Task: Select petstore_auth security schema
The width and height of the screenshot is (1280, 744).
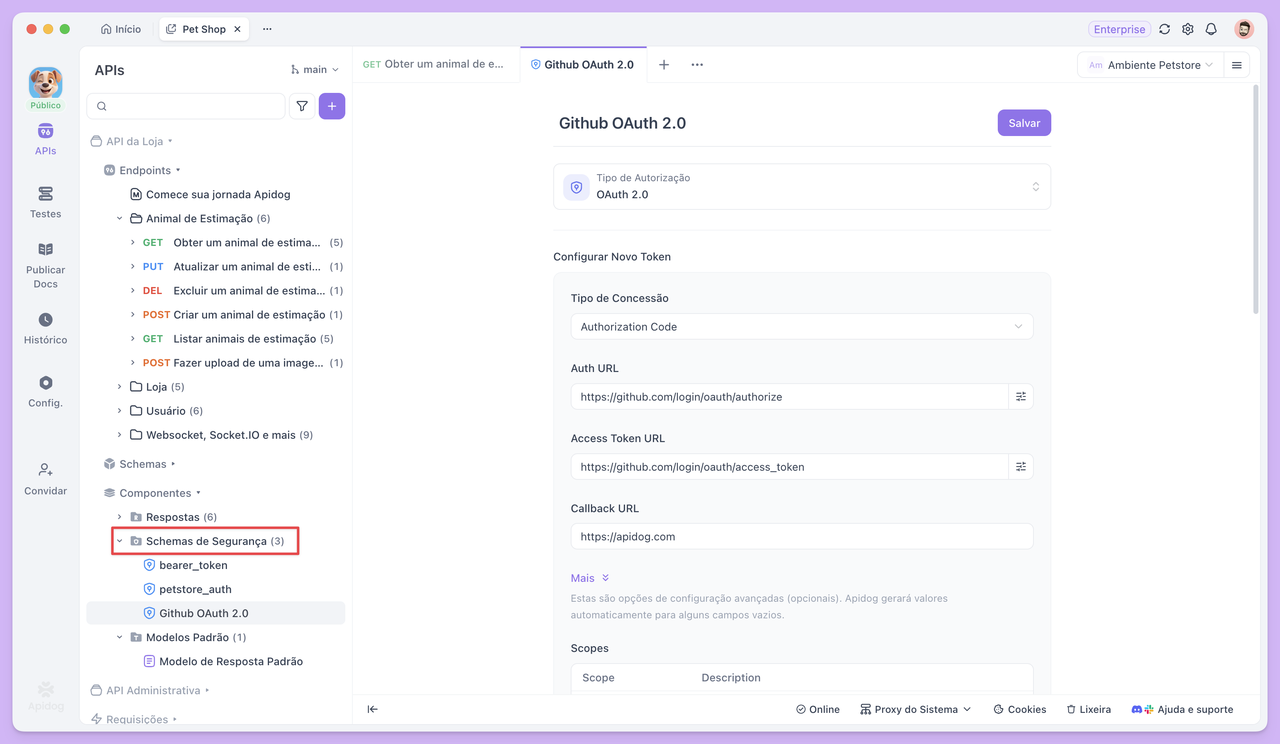Action: click(x=195, y=589)
